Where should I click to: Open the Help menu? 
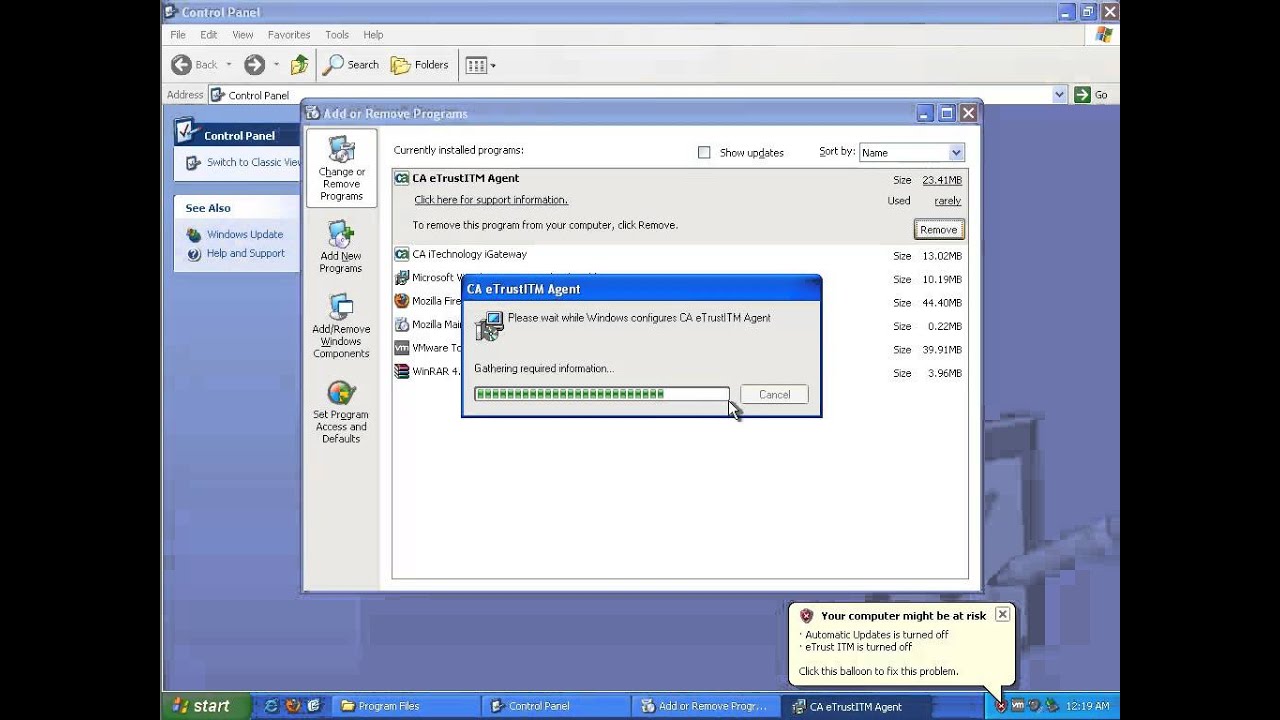point(373,35)
